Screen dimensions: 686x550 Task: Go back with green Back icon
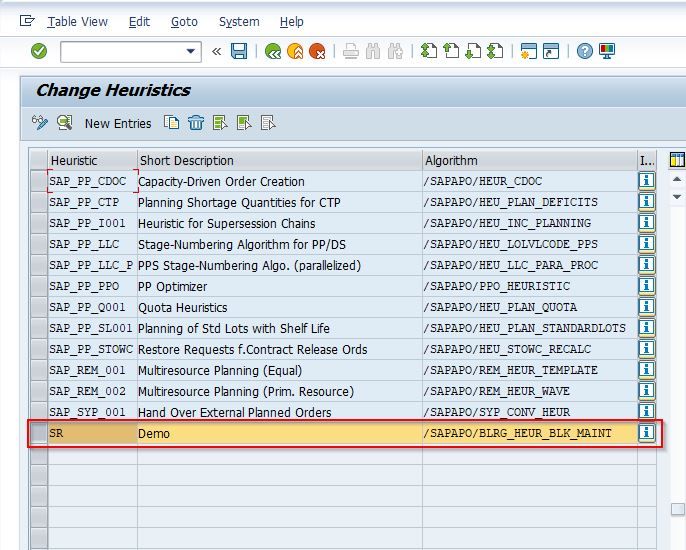point(273,51)
